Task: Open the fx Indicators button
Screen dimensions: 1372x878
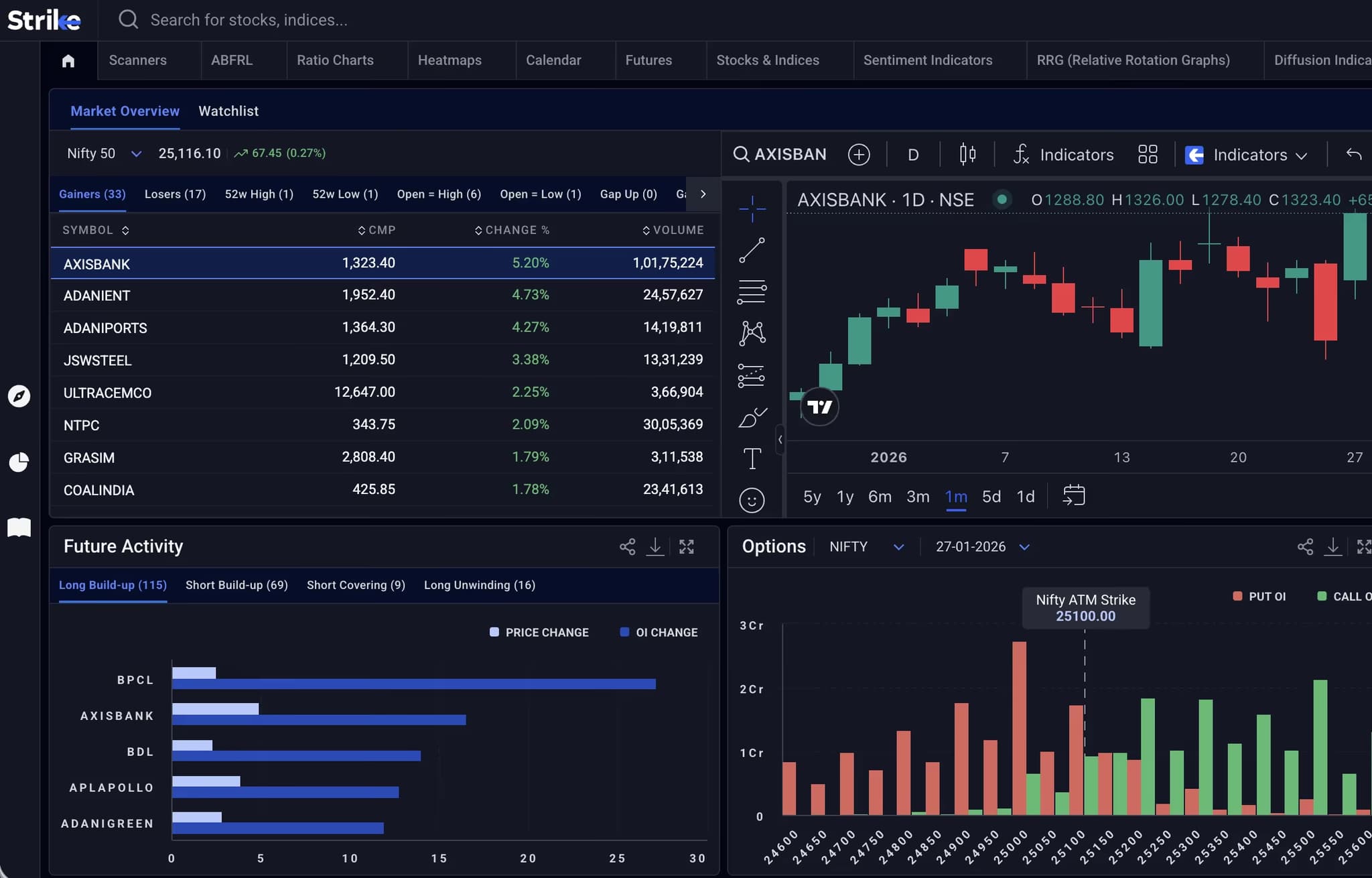Action: pyautogui.click(x=1062, y=155)
